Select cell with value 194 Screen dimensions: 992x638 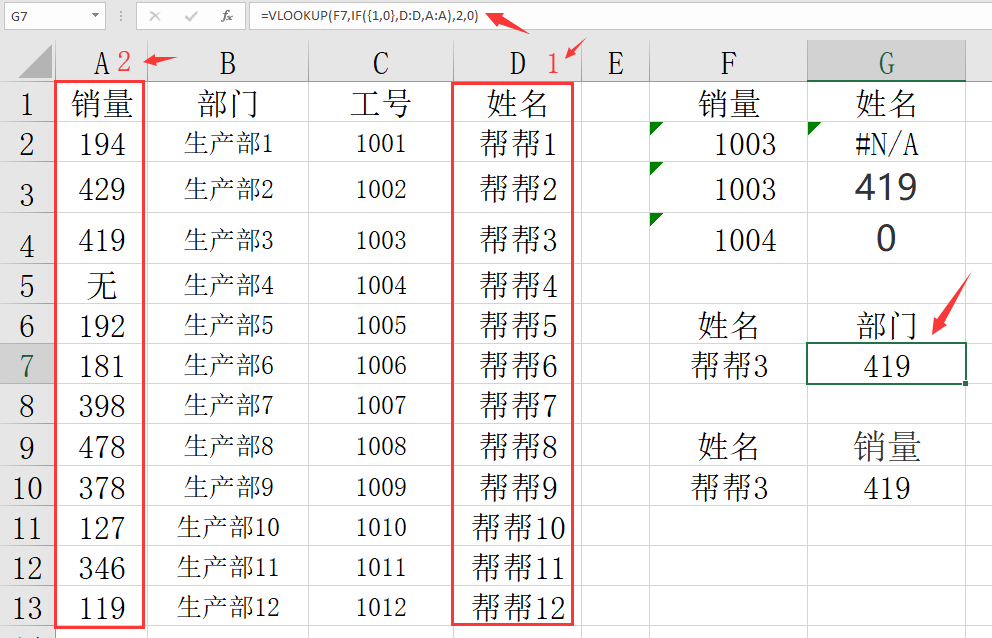101,142
